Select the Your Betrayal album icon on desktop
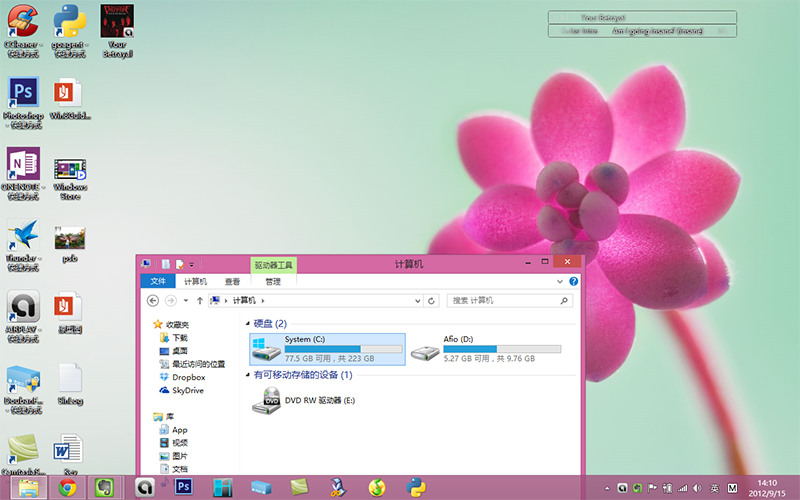800x500 pixels. (117, 31)
